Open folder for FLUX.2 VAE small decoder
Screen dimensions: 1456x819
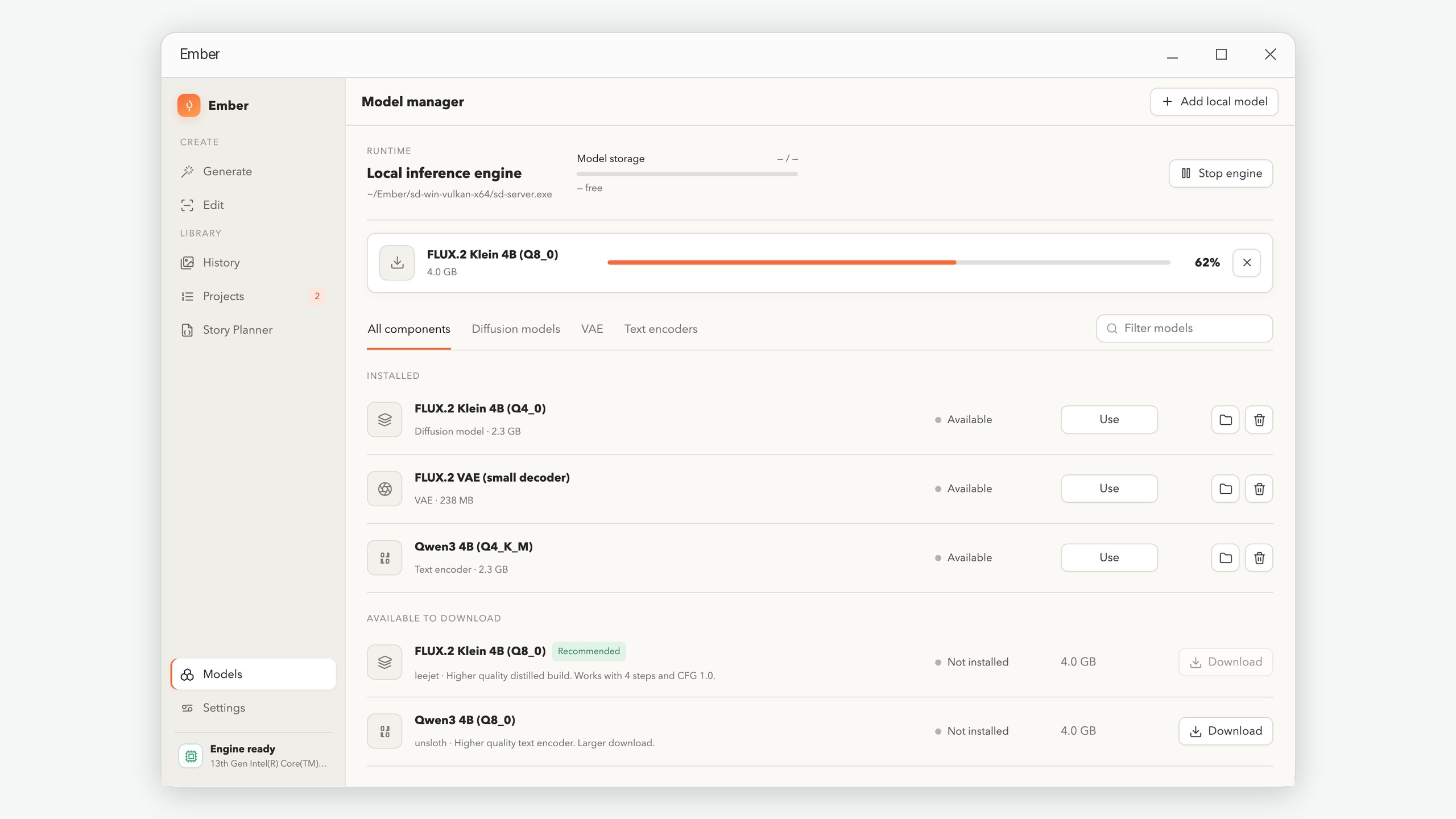(x=1225, y=489)
